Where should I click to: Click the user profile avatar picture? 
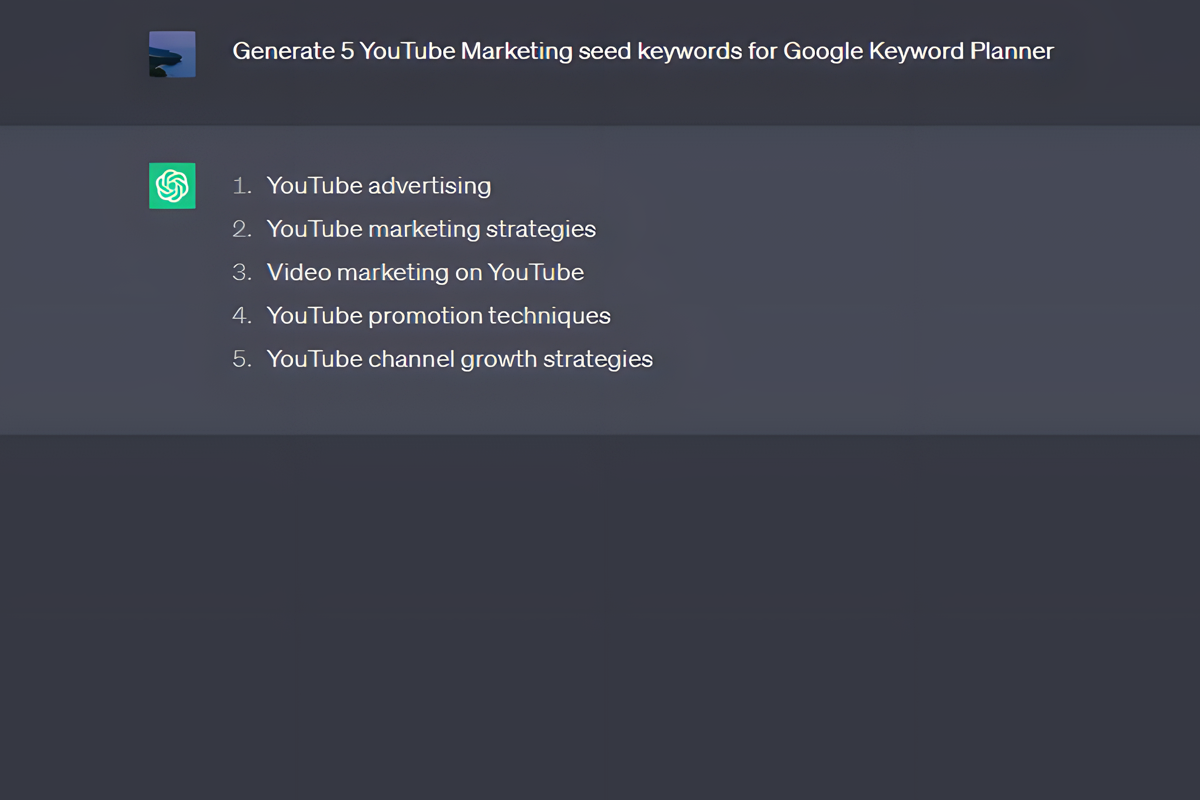(172, 54)
